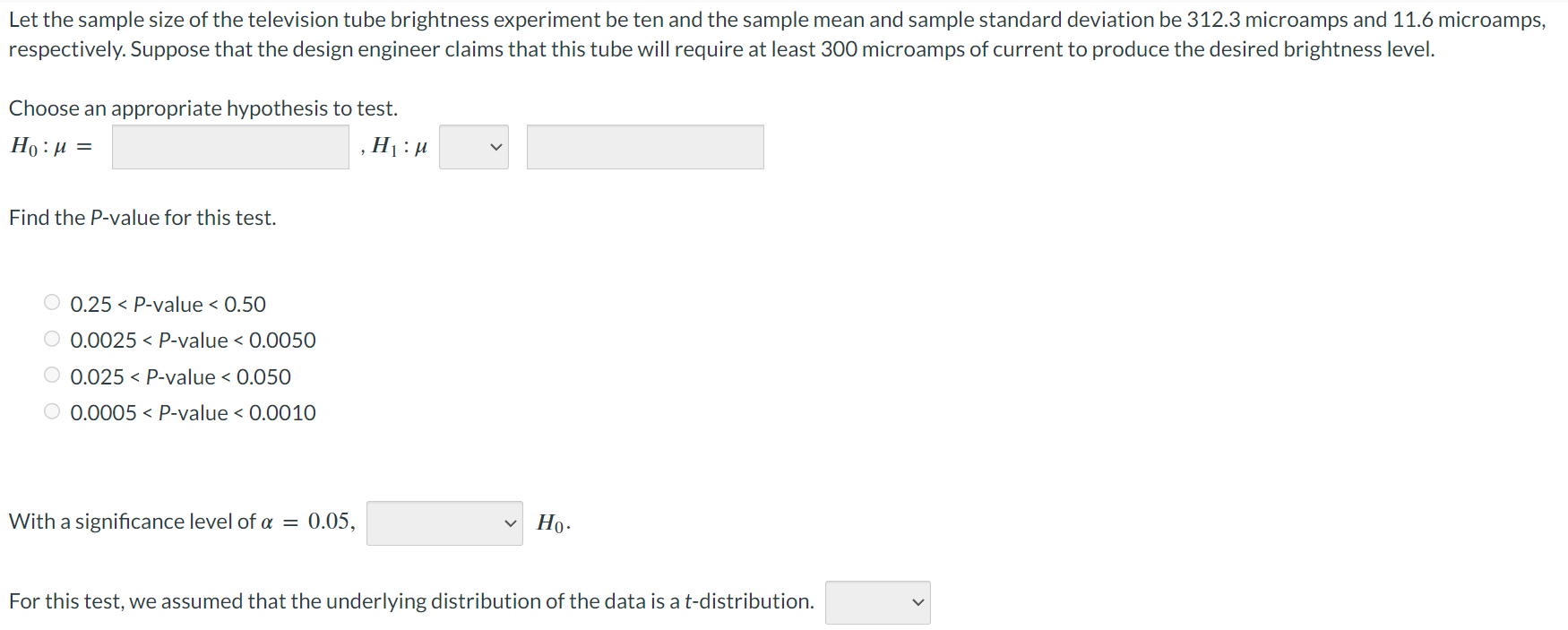Click the underlying t-distribution assumption sentence
Image resolution: width=1568 pixels, height=630 pixels.
(x=411, y=601)
